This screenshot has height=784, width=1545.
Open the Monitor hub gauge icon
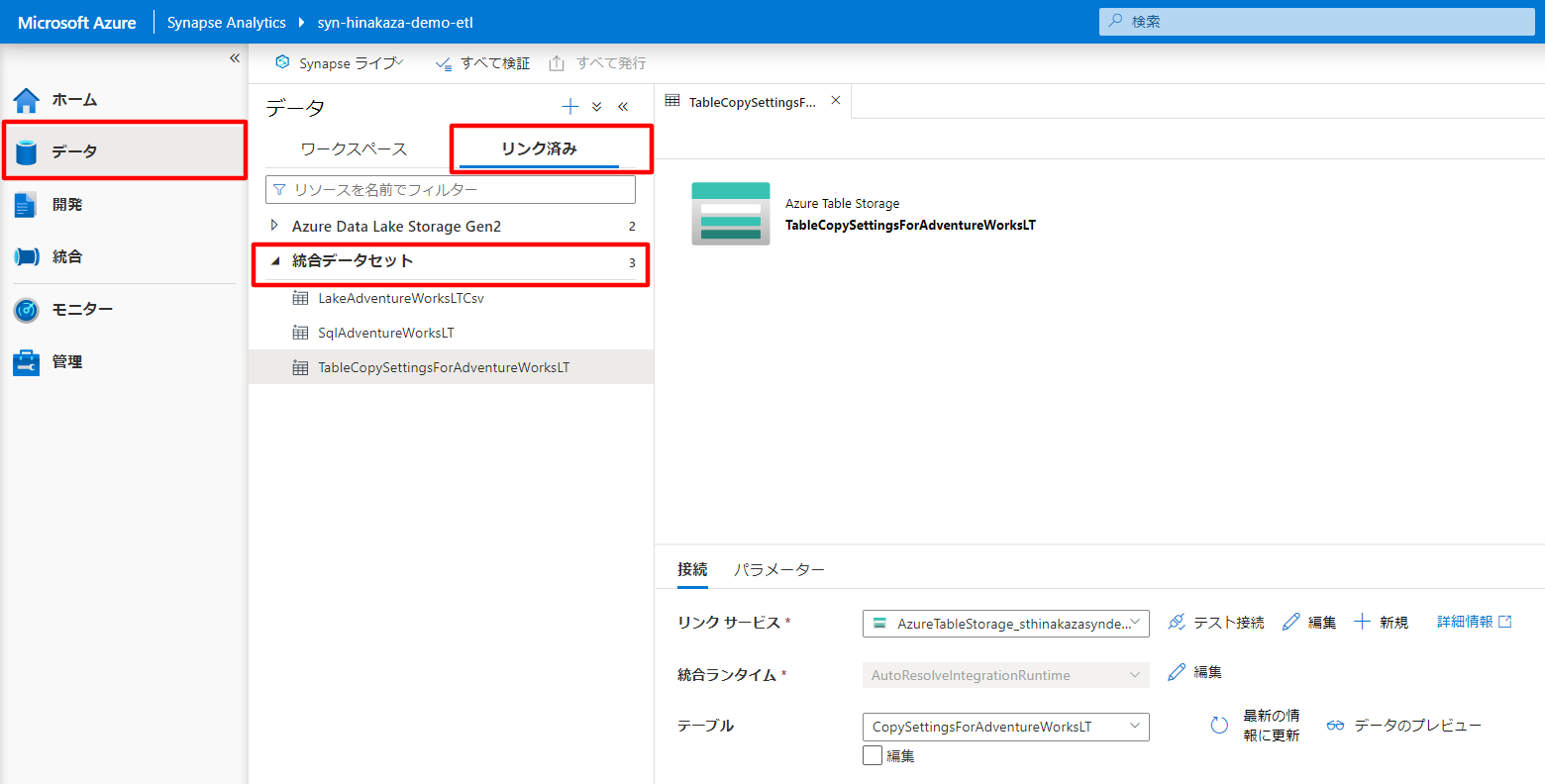coord(26,310)
